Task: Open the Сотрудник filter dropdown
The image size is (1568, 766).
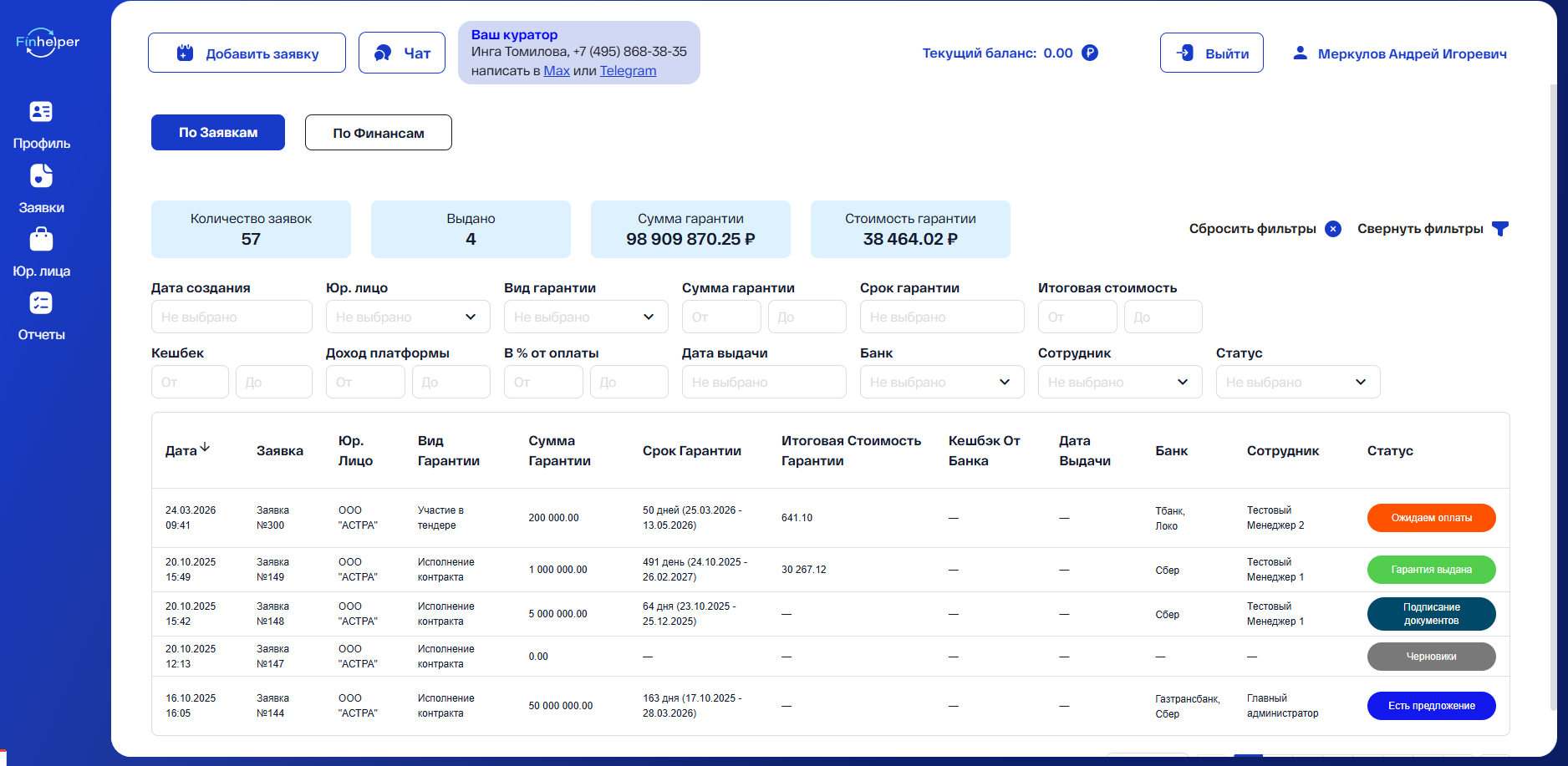Action: 1120,382
